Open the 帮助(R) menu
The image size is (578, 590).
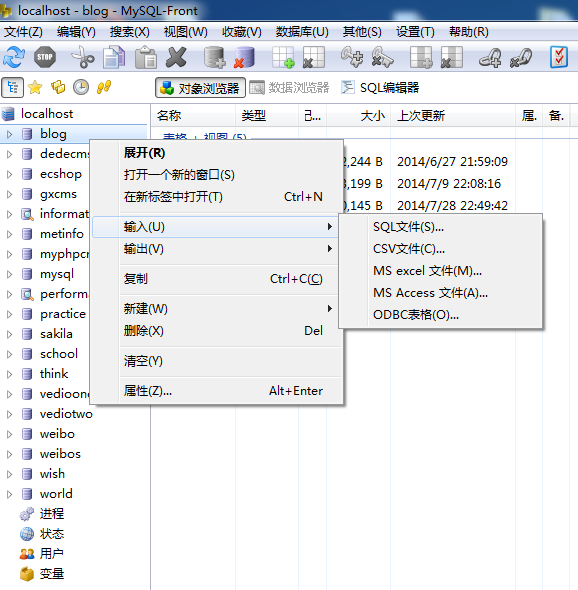469,32
